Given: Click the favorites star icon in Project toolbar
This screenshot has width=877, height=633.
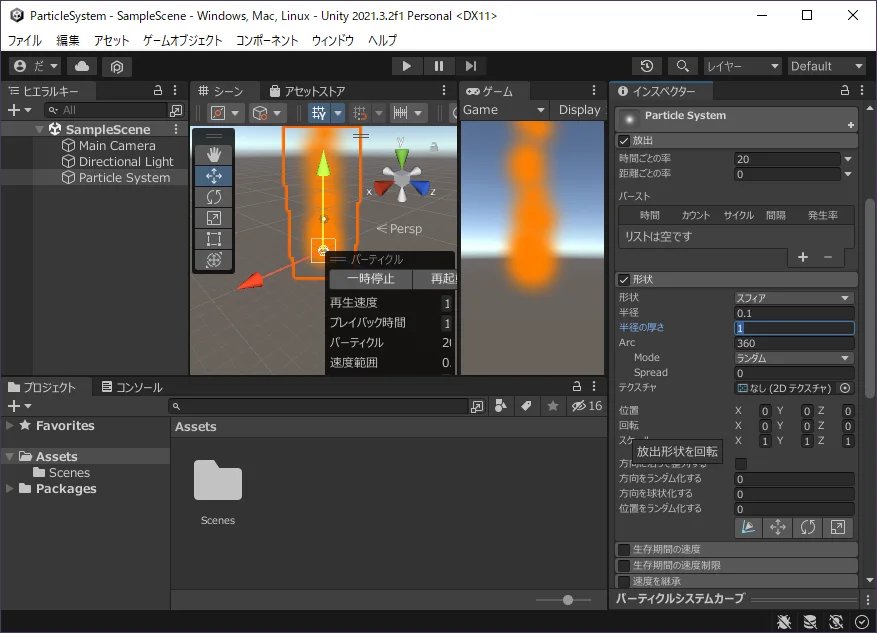Looking at the screenshot, I should pyautogui.click(x=553, y=406).
